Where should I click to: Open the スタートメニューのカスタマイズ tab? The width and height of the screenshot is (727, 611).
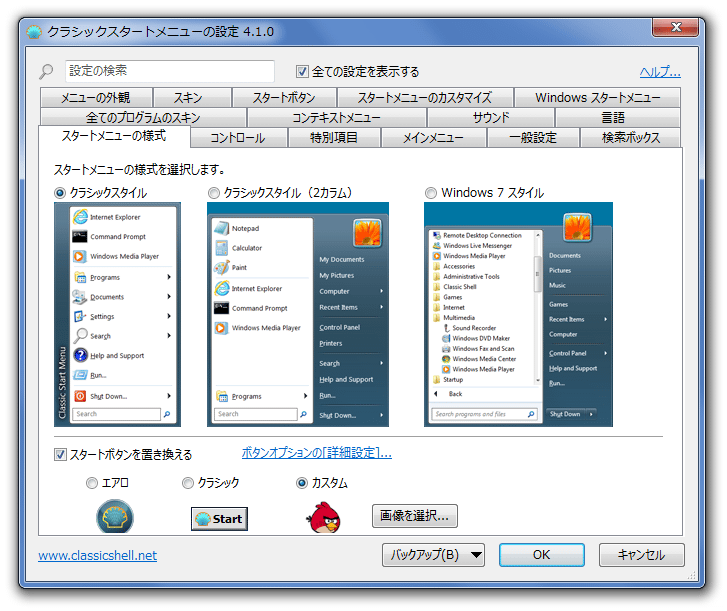pos(425,97)
